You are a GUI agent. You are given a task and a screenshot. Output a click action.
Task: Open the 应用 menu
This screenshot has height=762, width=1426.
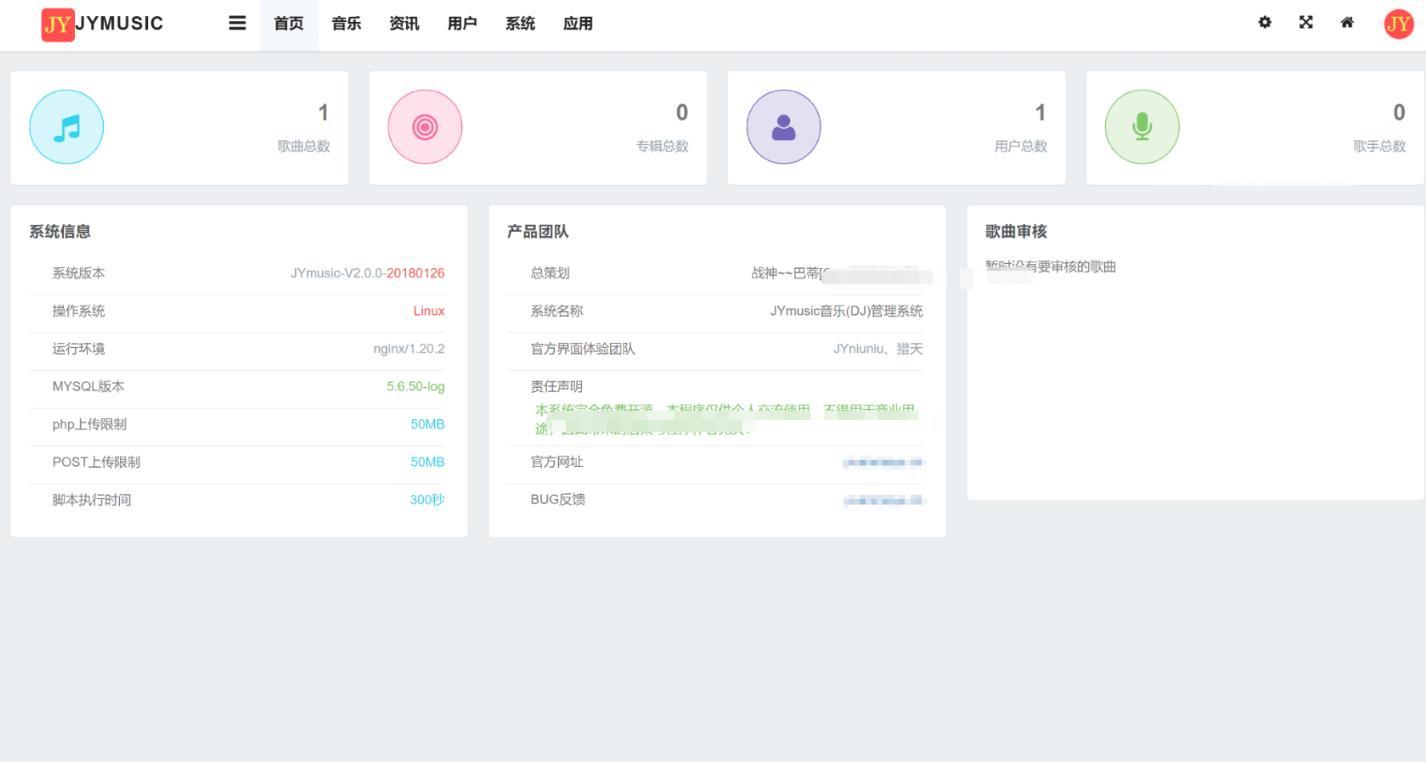[x=578, y=24]
